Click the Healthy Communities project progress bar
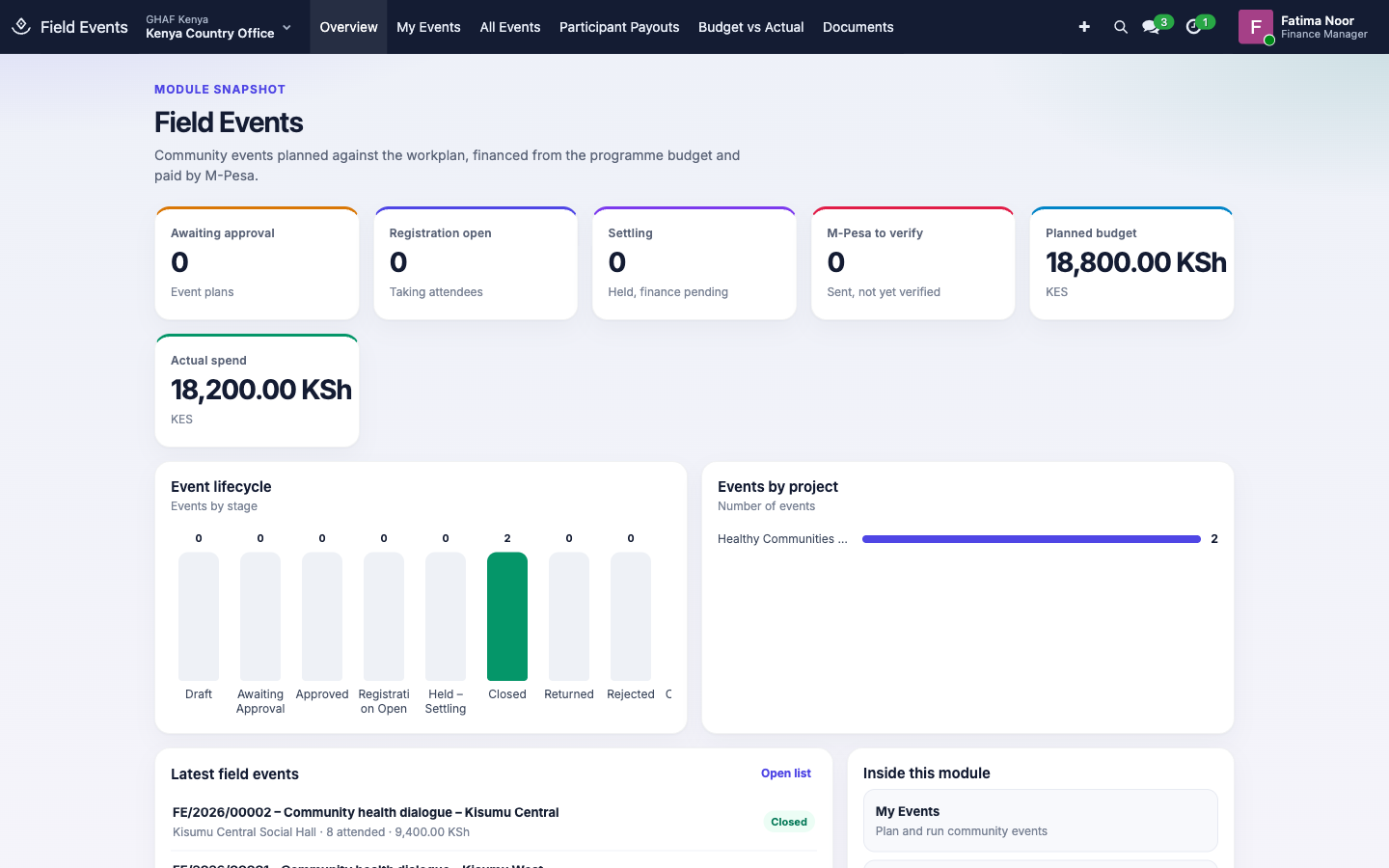 pos(1031,539)
